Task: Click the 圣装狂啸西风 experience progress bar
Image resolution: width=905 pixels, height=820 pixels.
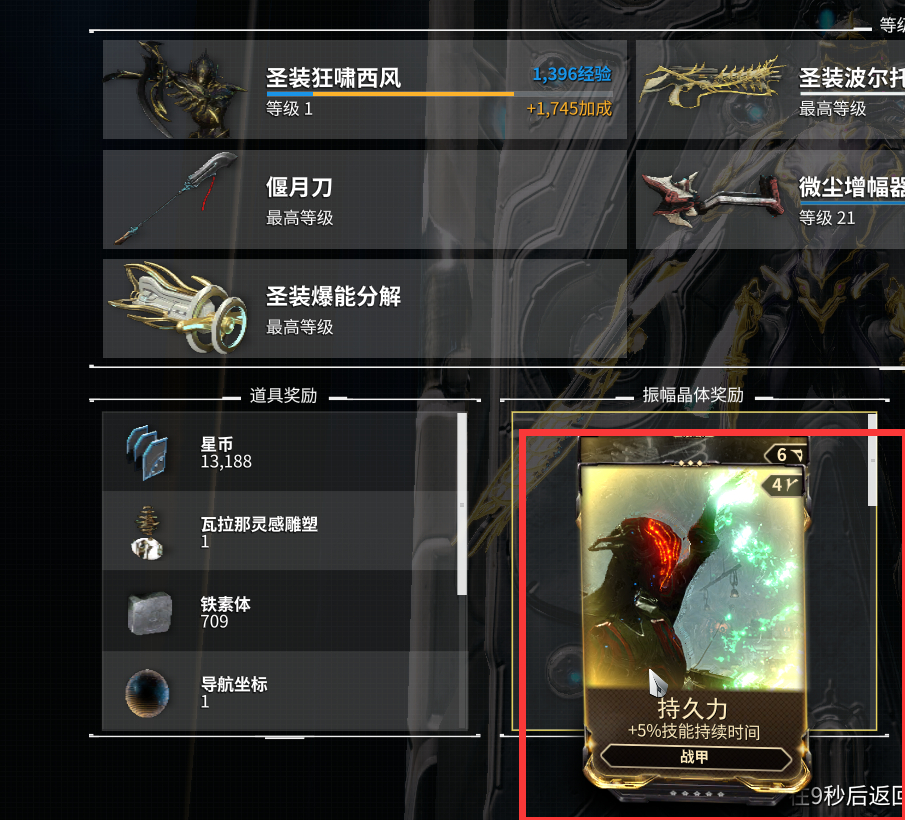Action: (439, 93)
